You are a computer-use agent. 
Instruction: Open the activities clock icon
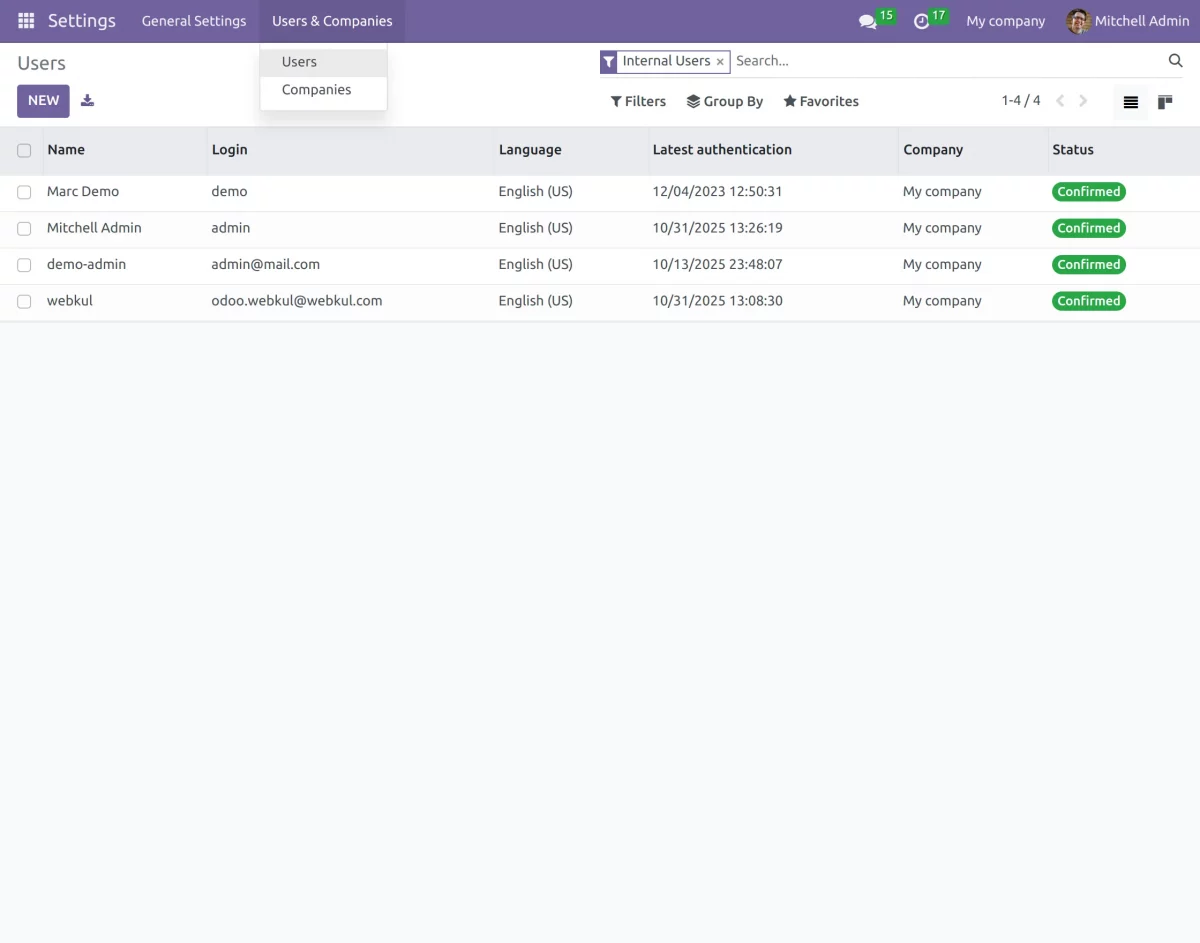[922, 20]
